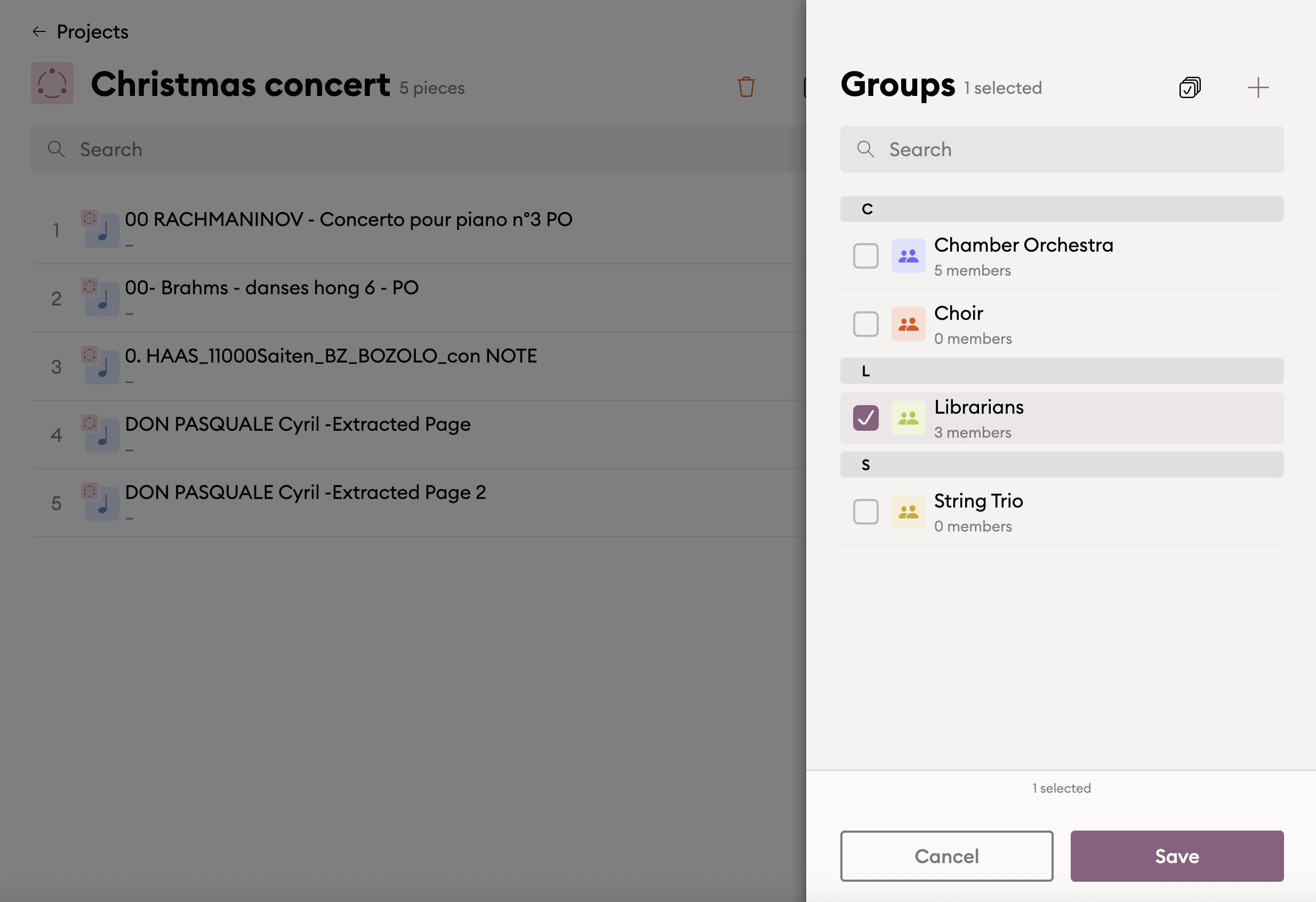Screen dimensions: 1316x902
Task: Click the back arrow beside Projects
Action: (39, 31)
